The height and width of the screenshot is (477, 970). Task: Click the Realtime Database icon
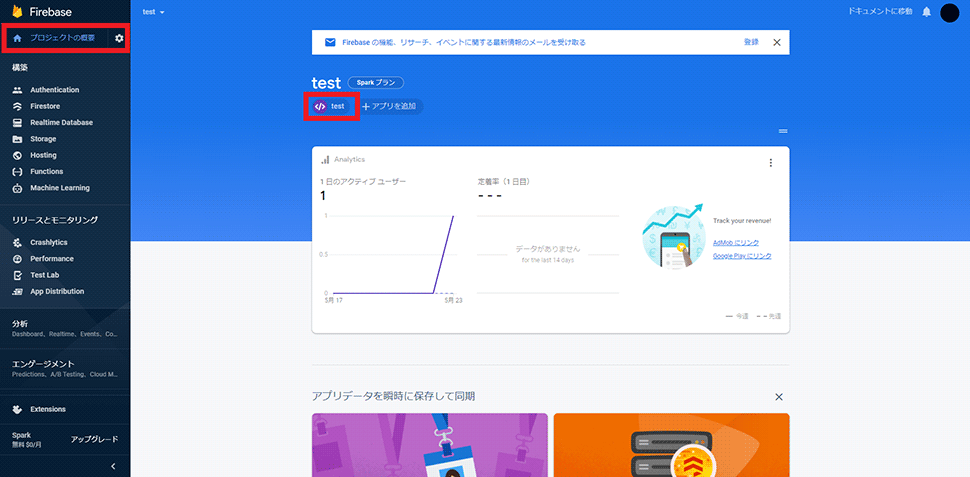pyautogui.click(x=17, y=122)
